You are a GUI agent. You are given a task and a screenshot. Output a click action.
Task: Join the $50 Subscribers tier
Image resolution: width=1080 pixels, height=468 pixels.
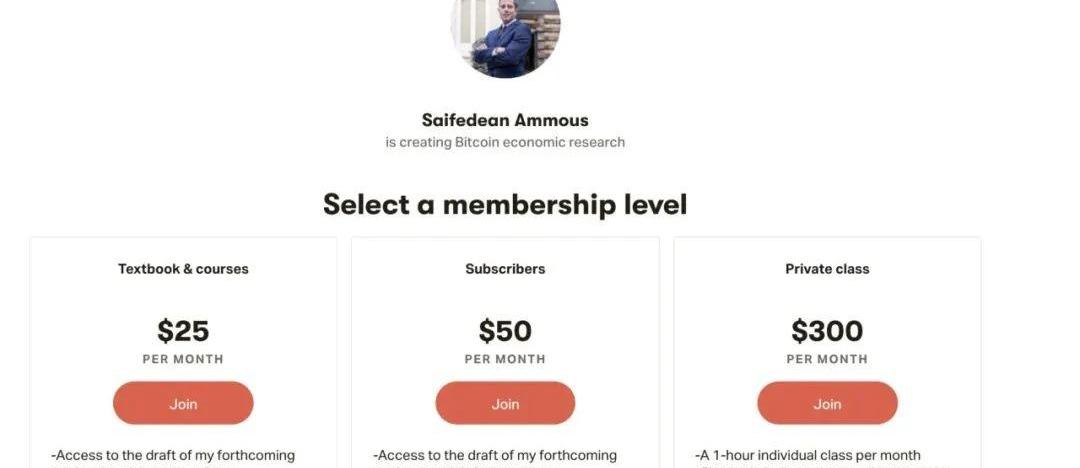pyautogui.click(x=505, y=404)
